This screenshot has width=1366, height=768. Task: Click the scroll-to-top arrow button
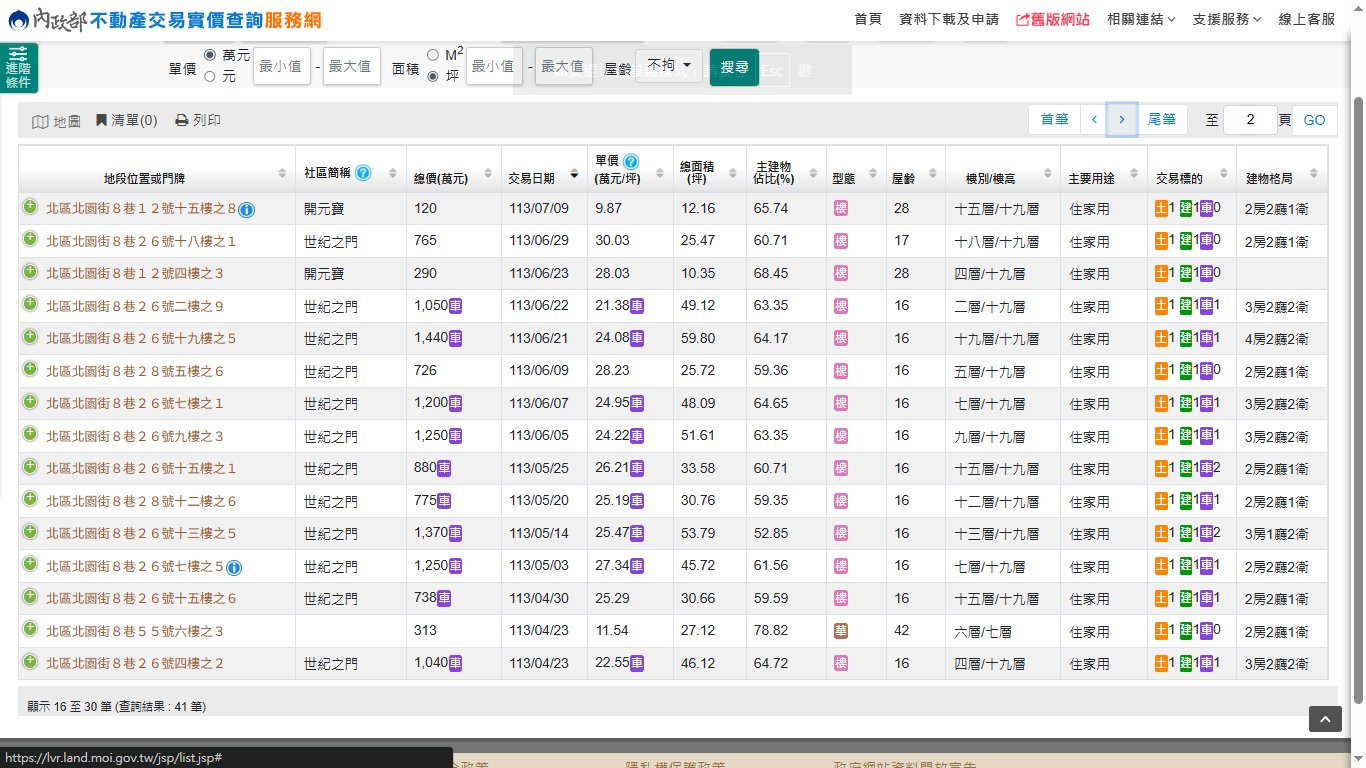(x=1325, y=719)
